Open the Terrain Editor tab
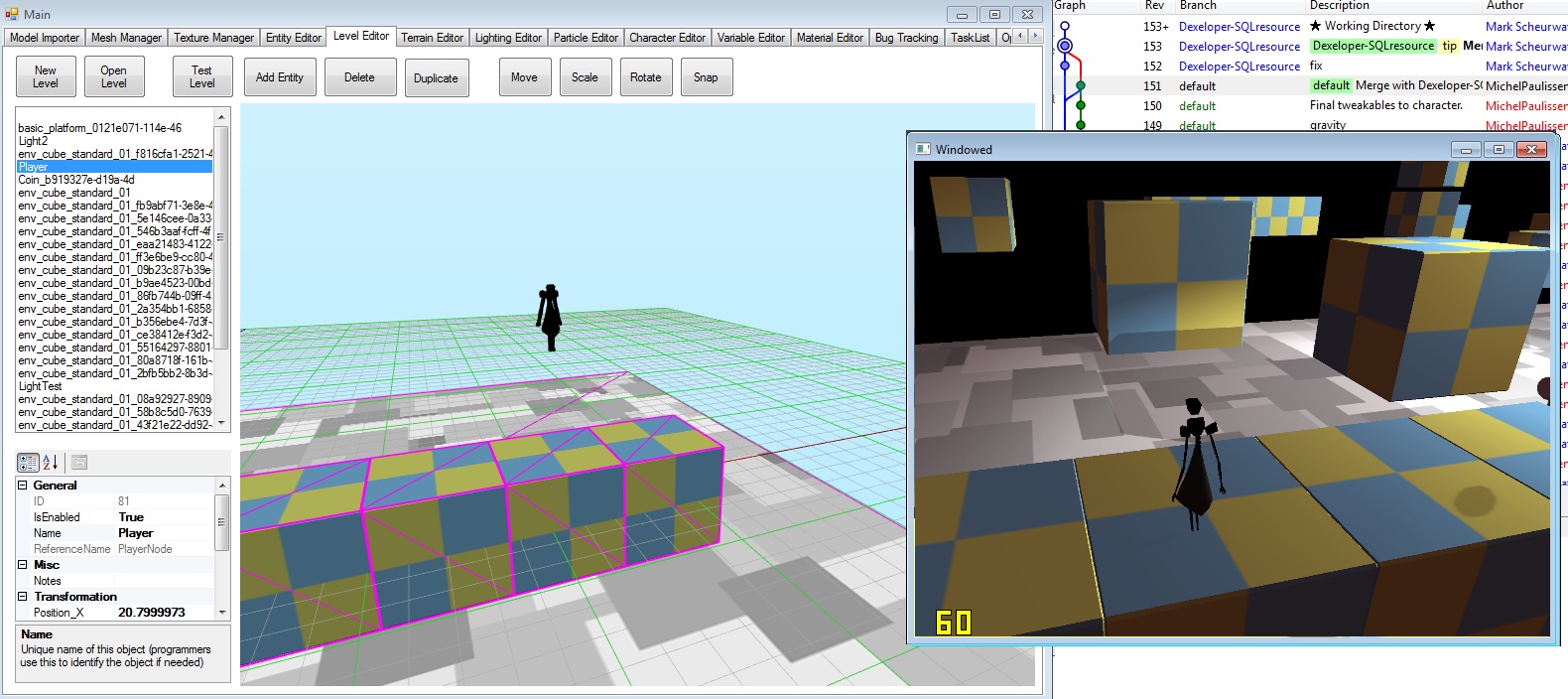Viewport: 1568px width, 699px height. [432, 38]
